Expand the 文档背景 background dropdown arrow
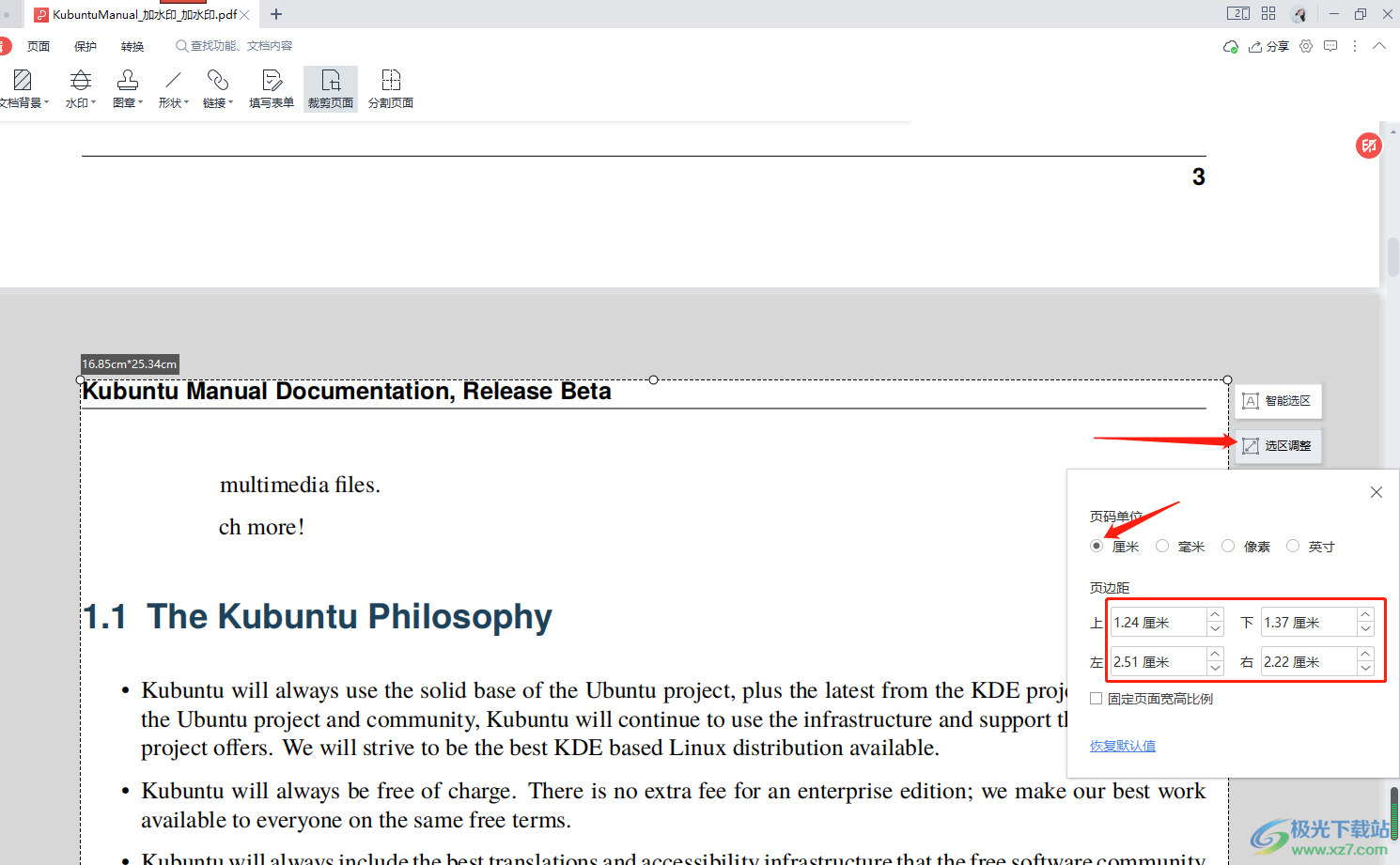The image size is (1400, 865). [x=46, y=102]
